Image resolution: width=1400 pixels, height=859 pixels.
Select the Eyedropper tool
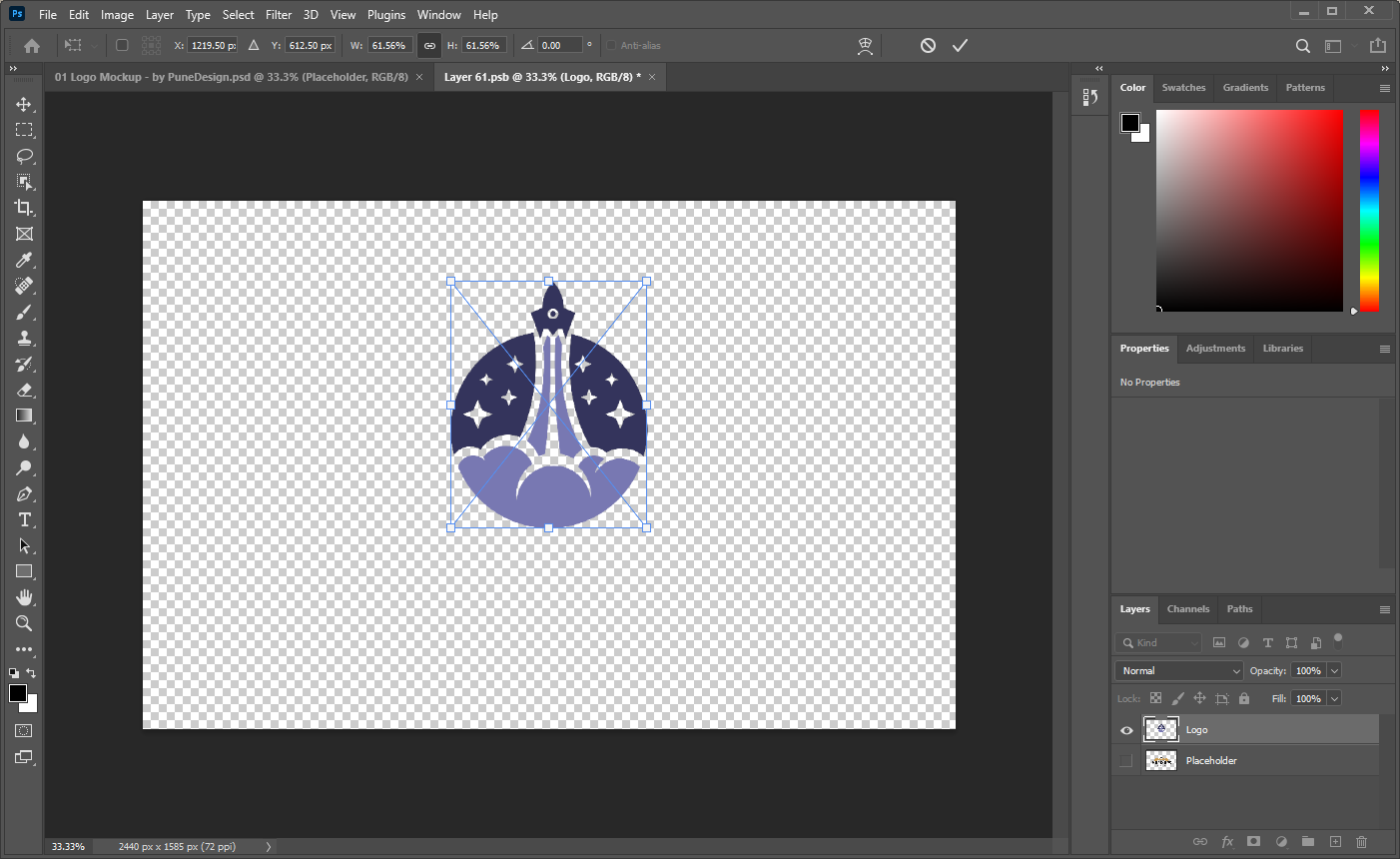[24, 260]
